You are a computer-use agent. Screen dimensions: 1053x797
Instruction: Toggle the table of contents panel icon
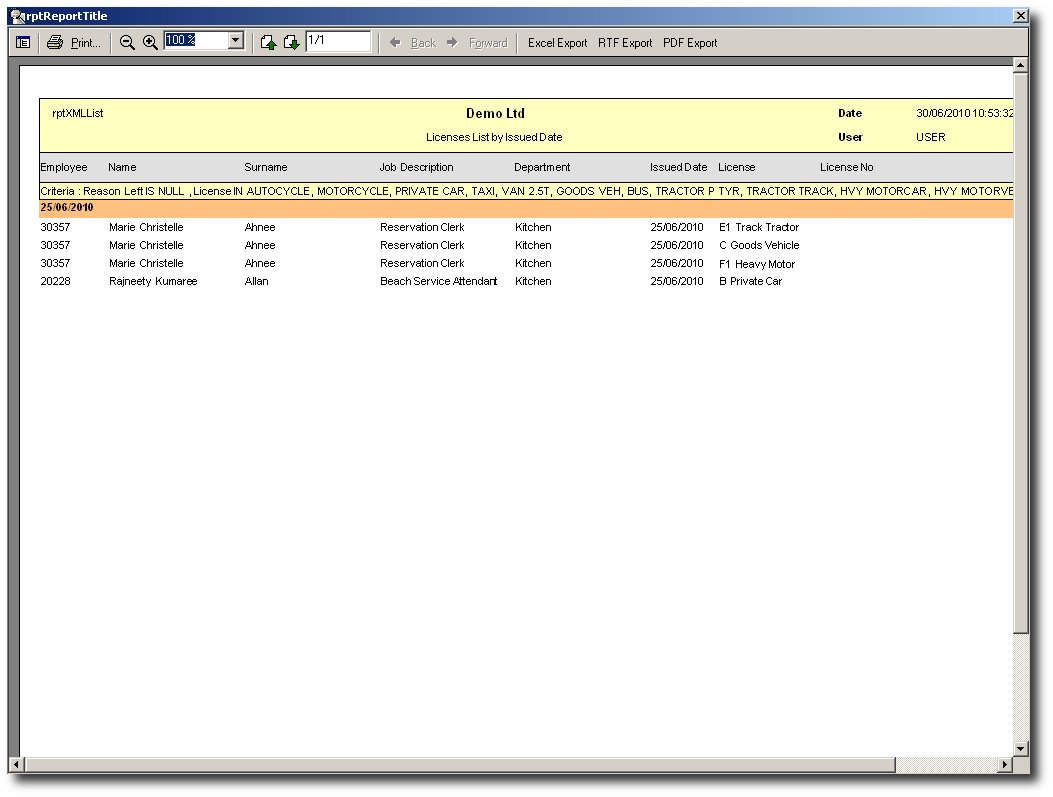point(23,43)
